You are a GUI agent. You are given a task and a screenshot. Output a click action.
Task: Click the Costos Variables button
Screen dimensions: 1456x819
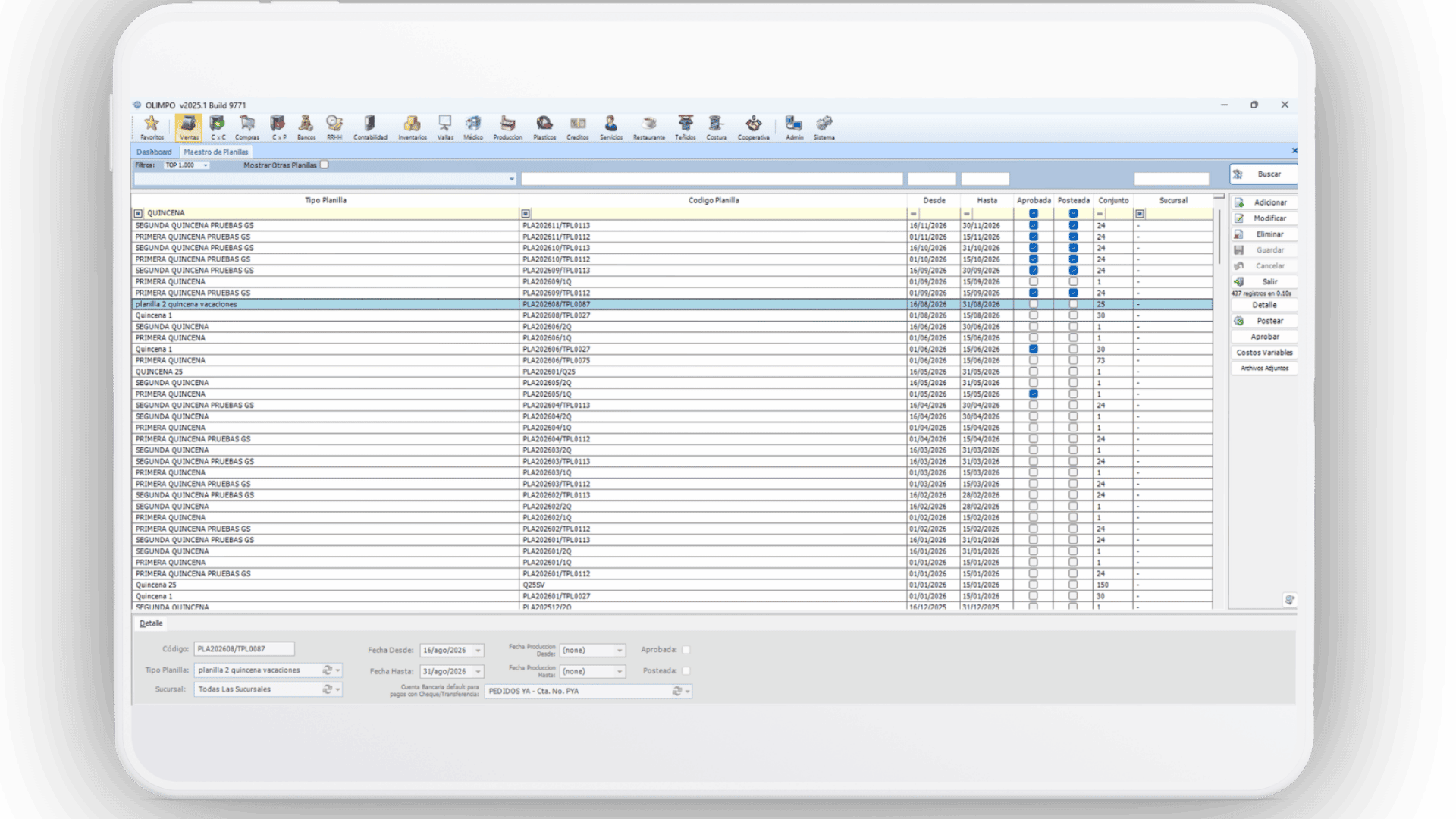tap(1264, 353)
